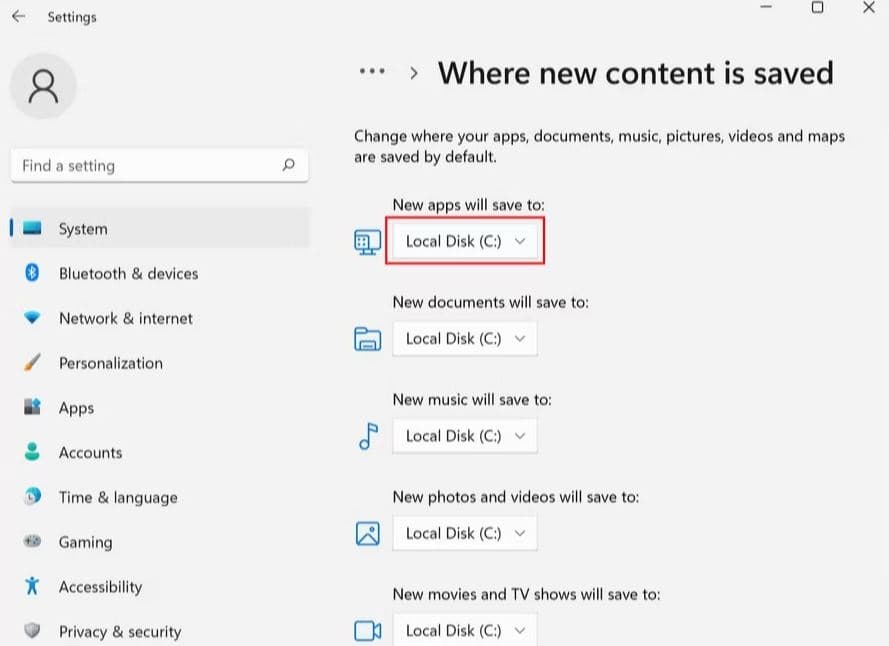Focus the Find a setting search box

(x=145, y=166)
